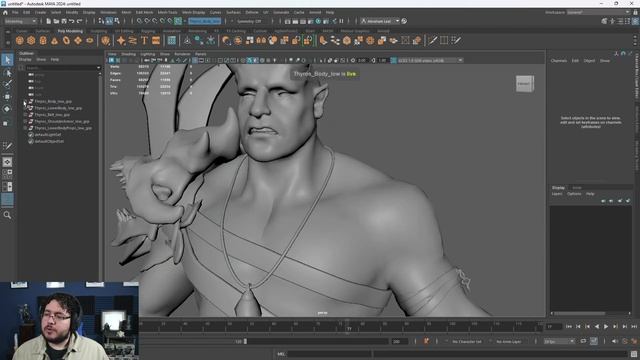Open the Deform menu
Screen dimensions: 640x360
[x=251, y=13]
